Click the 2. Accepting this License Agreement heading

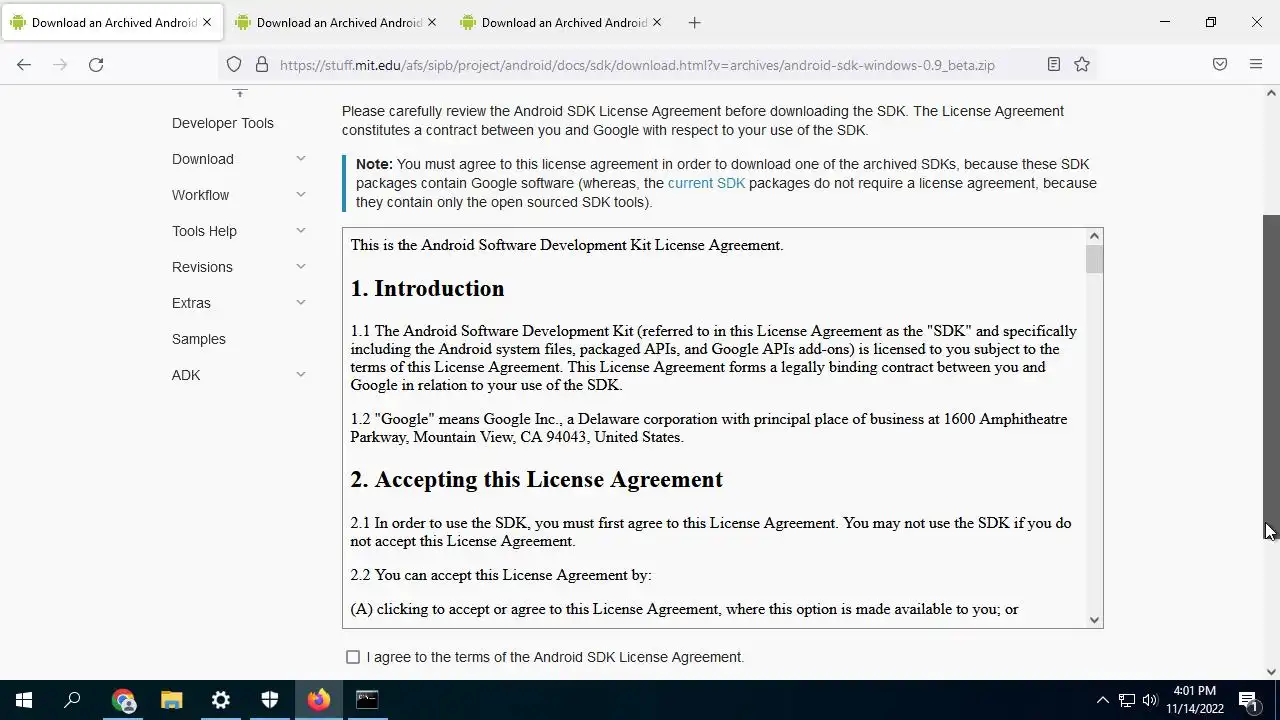[536, 479]
